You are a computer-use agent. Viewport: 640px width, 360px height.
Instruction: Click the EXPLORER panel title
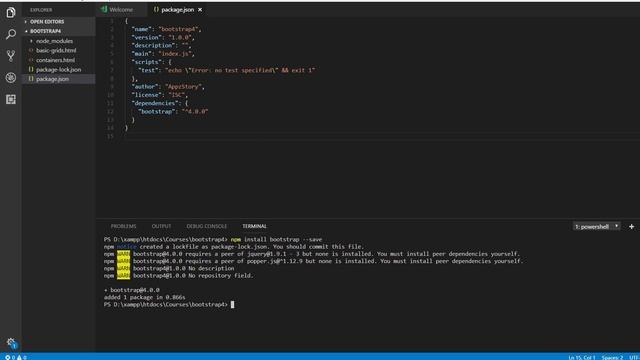click(x=41, y=10)
